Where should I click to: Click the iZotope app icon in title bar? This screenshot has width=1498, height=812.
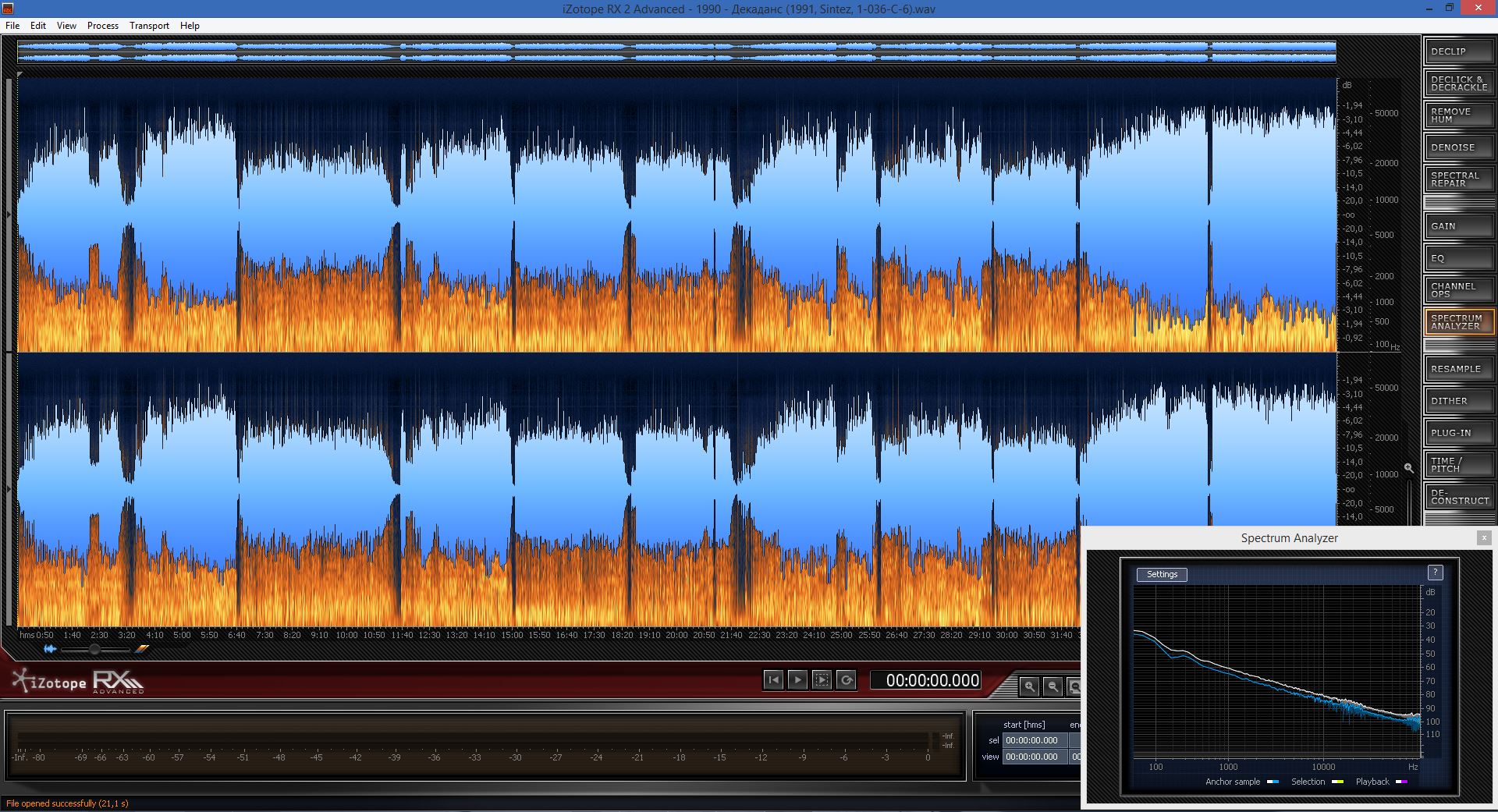pyautogui.click(x=8, y=8)
